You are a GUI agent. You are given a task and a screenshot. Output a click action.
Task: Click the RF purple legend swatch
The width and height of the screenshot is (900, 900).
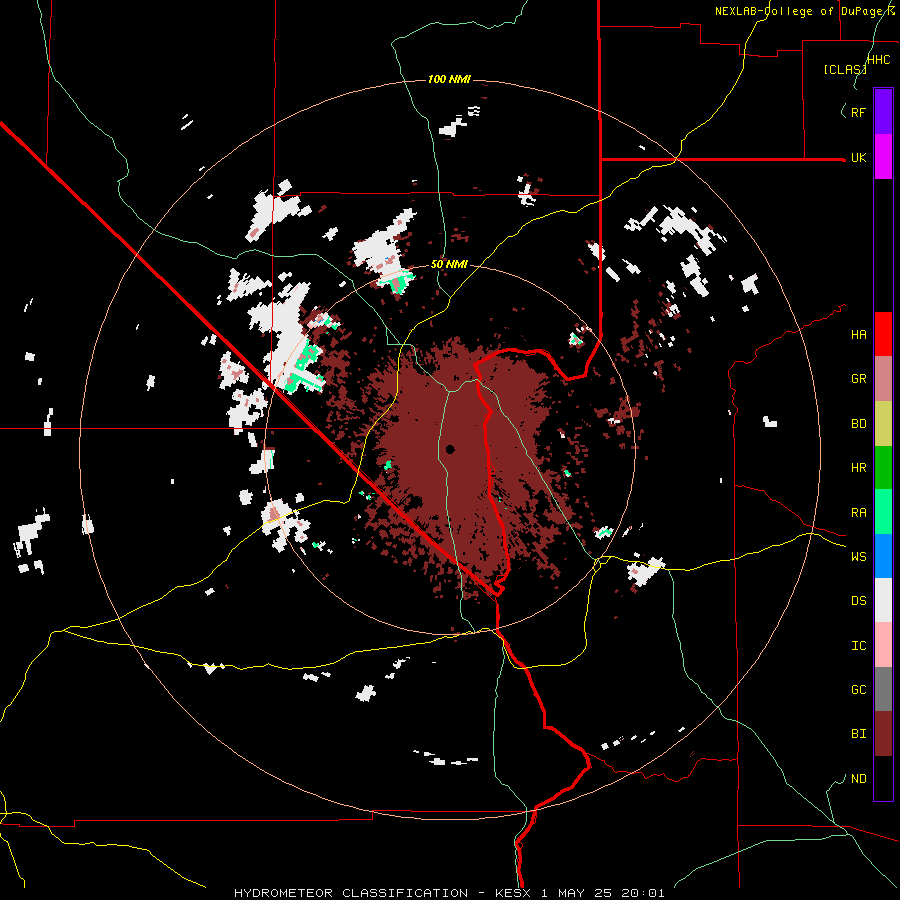(883, 112)
